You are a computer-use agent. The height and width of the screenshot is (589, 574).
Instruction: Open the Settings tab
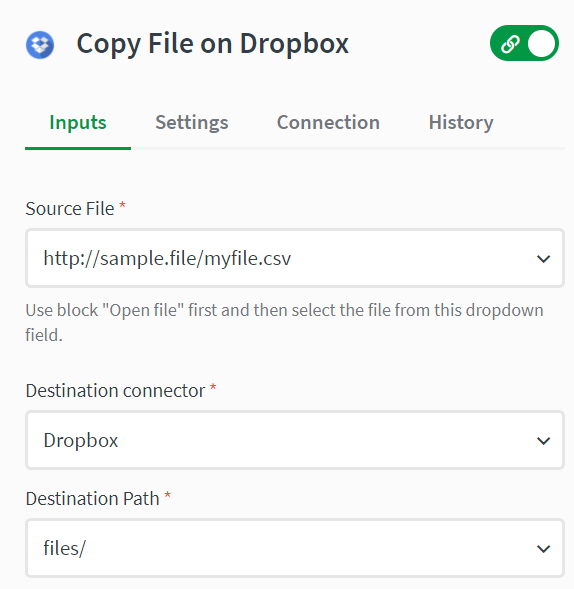tap(192, 123)
